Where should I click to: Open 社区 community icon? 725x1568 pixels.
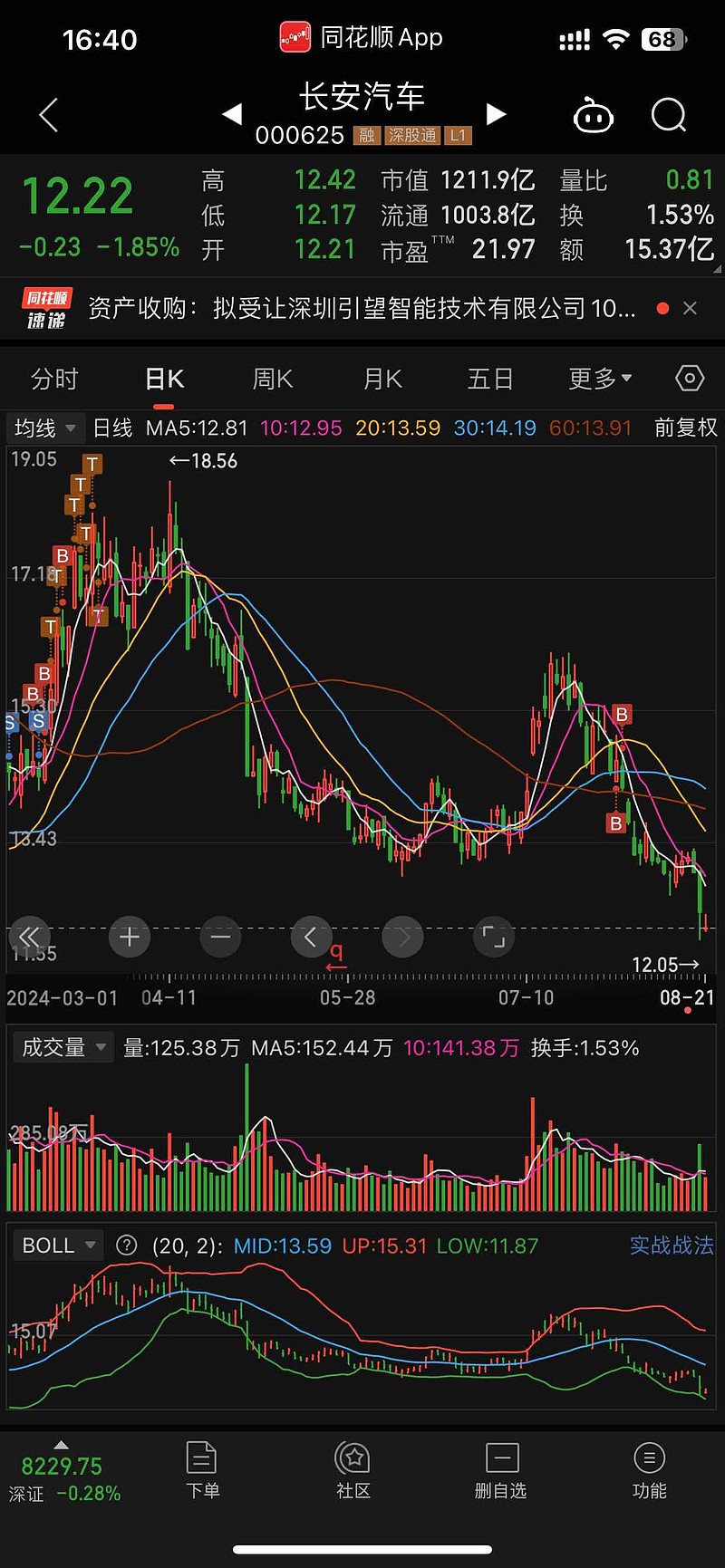click(x=353, y=1470)
